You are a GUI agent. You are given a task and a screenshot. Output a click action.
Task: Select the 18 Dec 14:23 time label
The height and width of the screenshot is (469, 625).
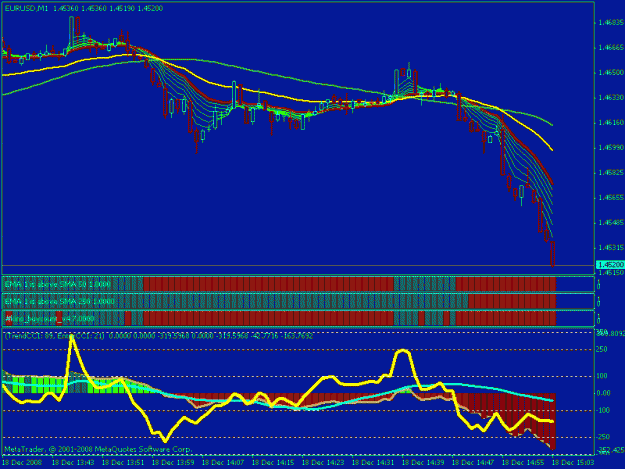[x=323, y=463]
